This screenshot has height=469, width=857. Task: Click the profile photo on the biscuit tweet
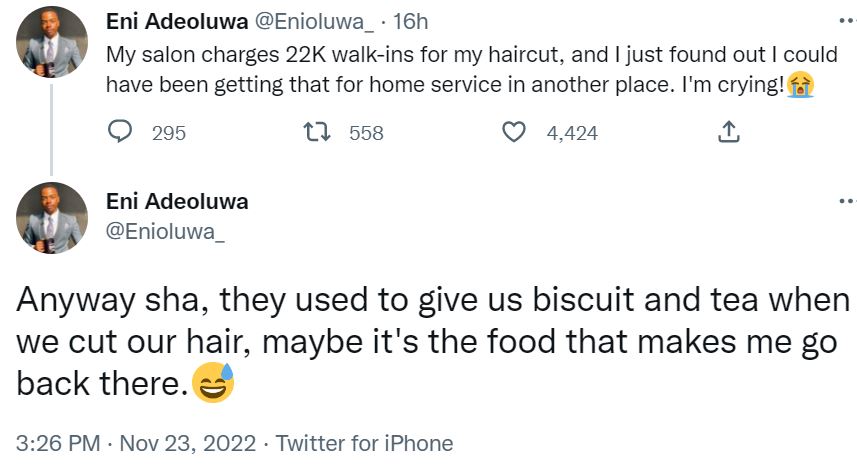(52, 218)
